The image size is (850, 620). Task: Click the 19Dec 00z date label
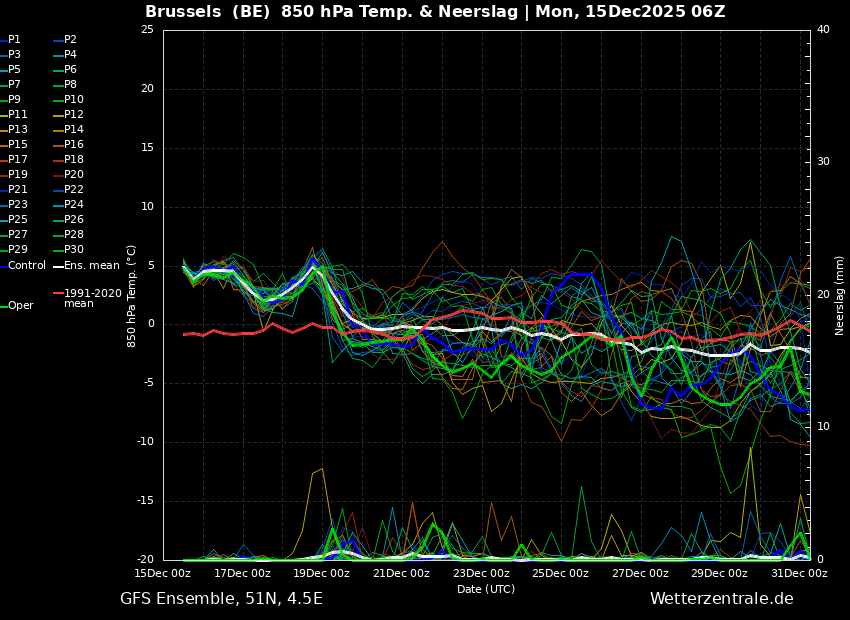point(322,573)
